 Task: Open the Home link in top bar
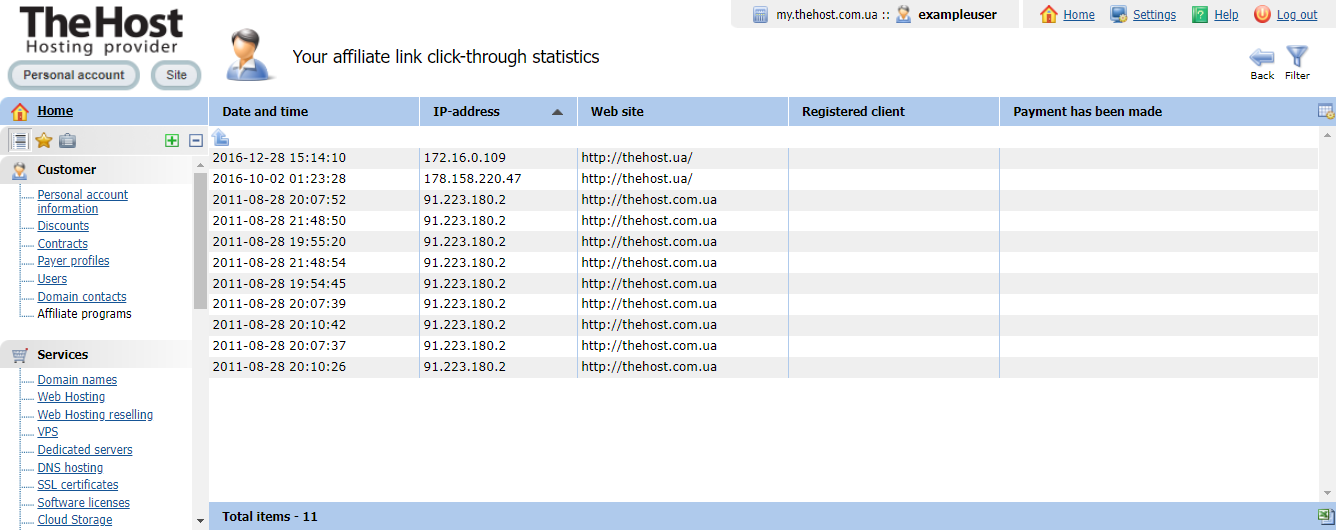click(x=1079, y=15)
